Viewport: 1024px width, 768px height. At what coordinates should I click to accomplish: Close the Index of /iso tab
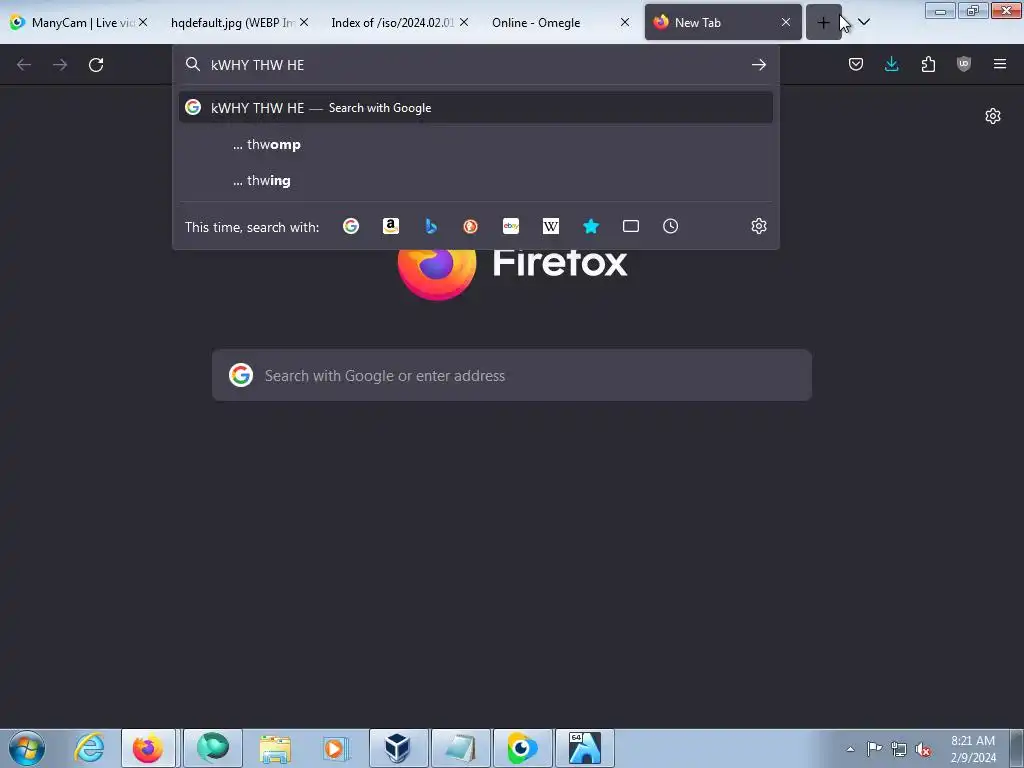pos(464,22)
